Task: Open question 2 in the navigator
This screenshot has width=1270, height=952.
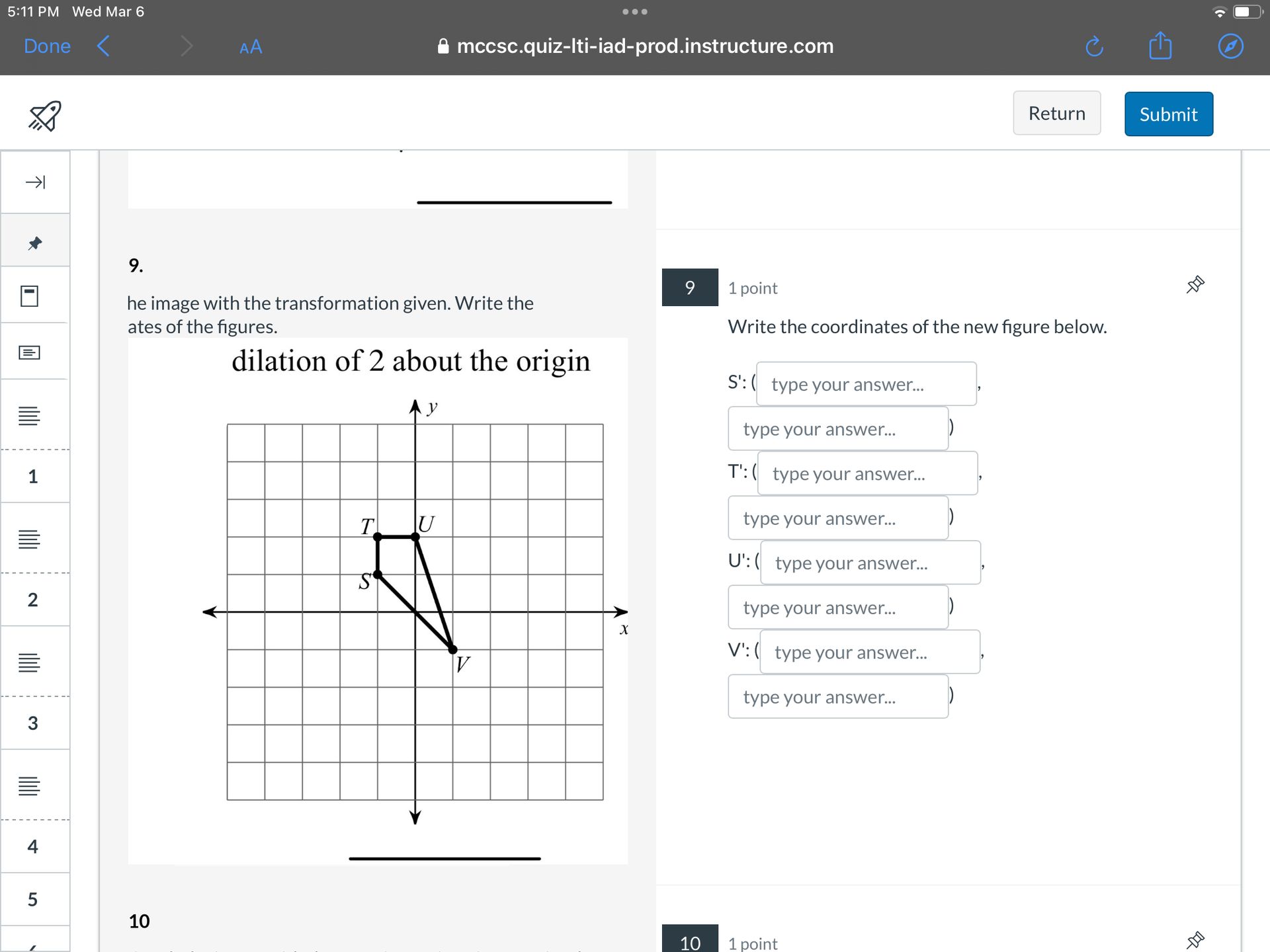Action: click(33, 600)
